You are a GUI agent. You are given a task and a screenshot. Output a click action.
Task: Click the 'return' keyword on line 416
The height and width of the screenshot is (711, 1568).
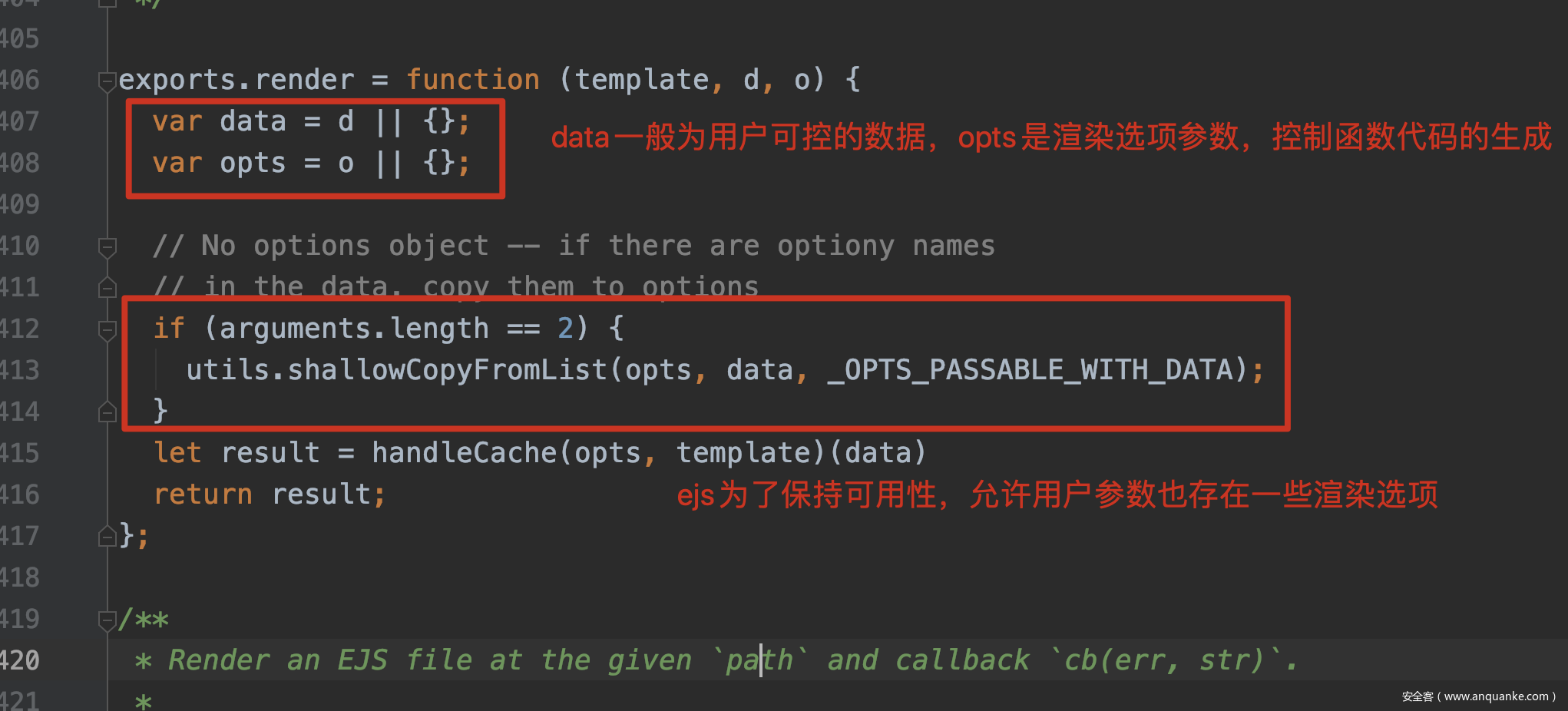(x=203, y=494)
